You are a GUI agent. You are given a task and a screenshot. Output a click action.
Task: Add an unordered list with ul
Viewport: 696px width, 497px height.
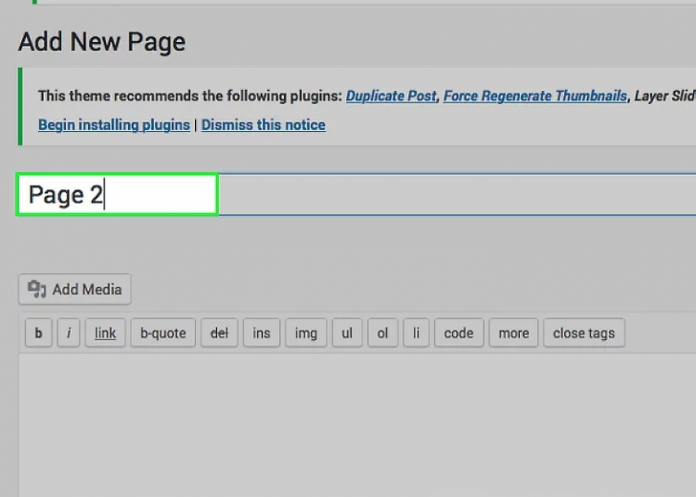tap(346, 333)
